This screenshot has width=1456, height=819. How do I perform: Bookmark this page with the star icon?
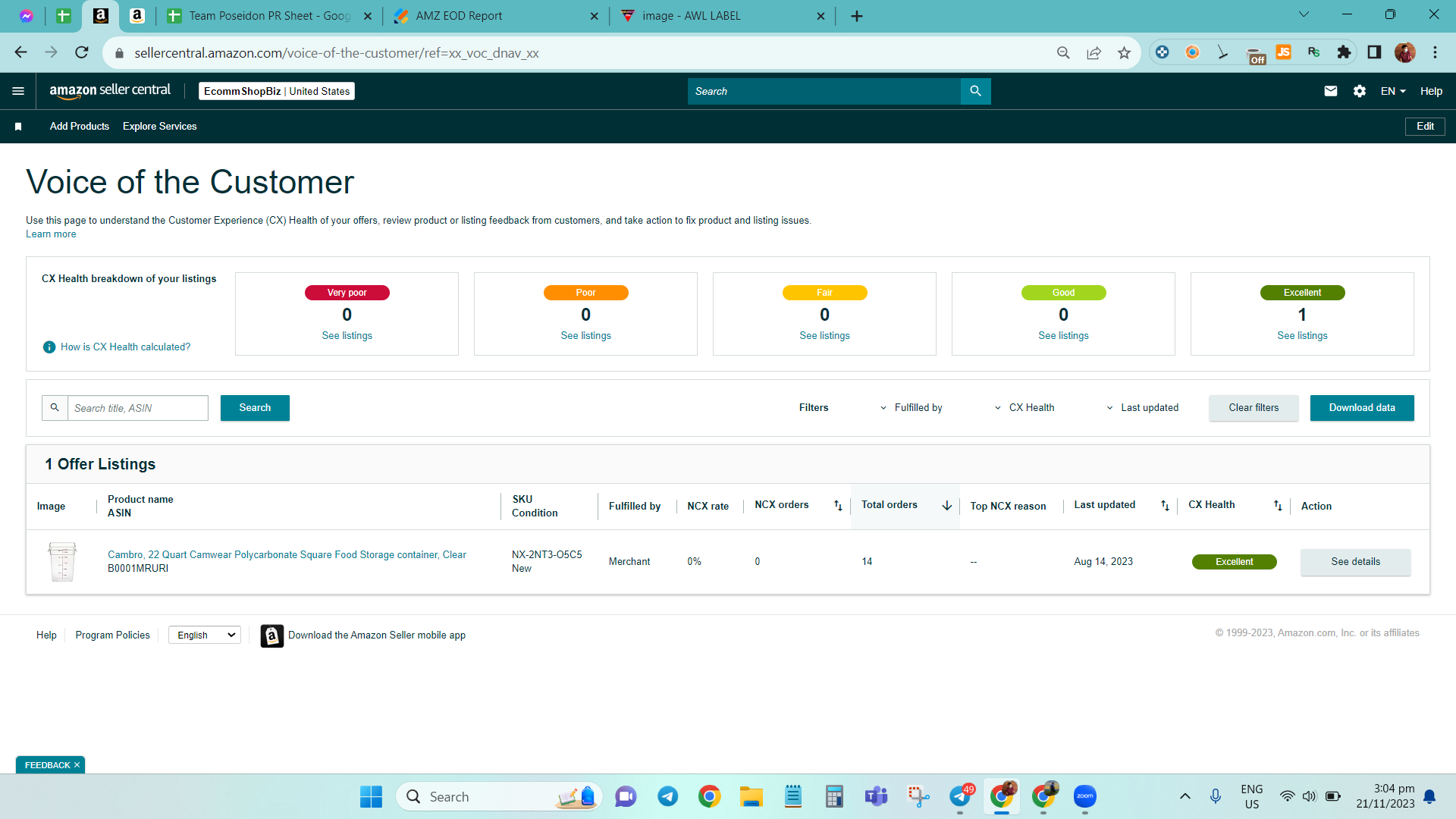[x=1124, y=52]
